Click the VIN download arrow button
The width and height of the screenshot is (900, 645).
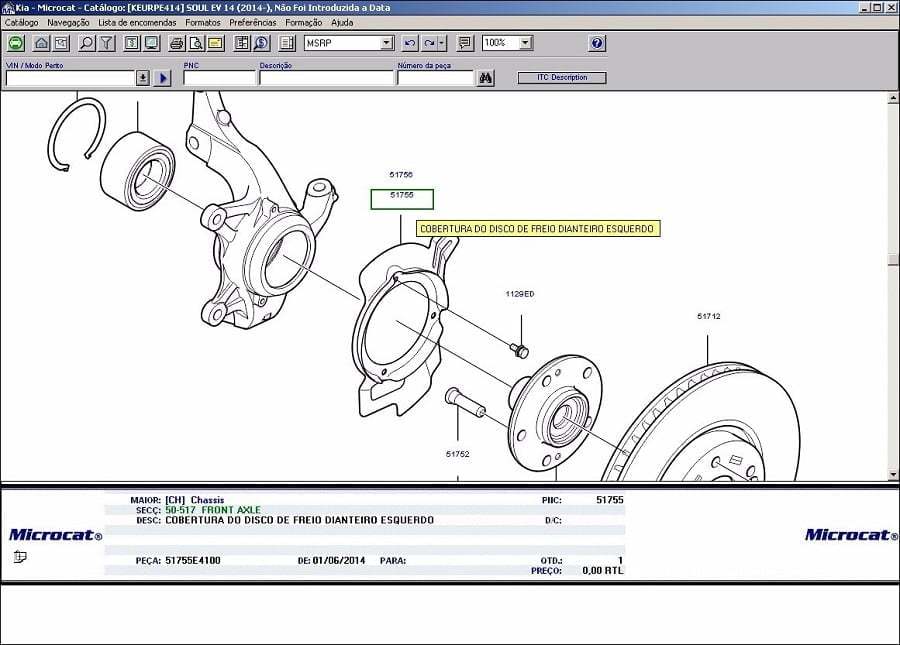143,77
